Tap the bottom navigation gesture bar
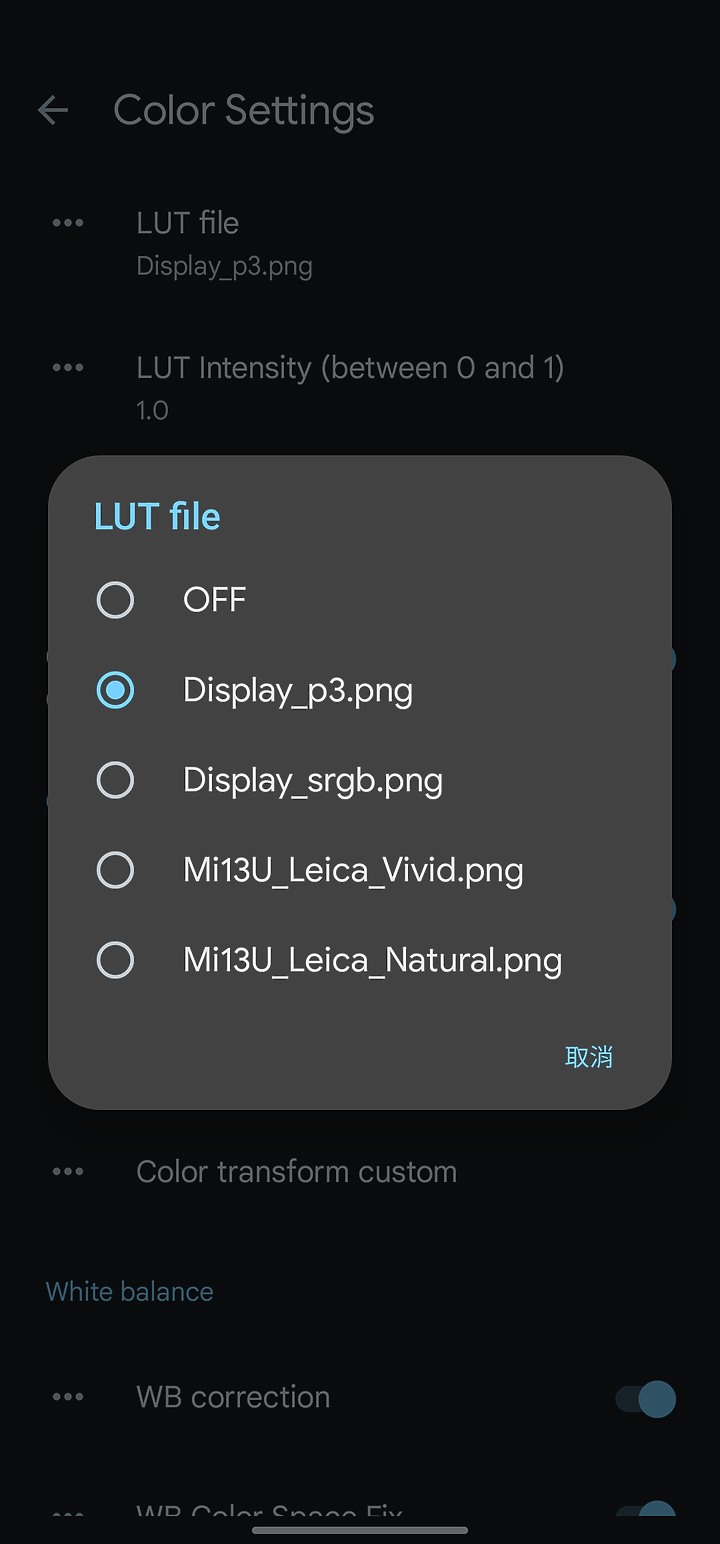The height and width of the screenshot is (1544, 720). [x=360, y=1530]
